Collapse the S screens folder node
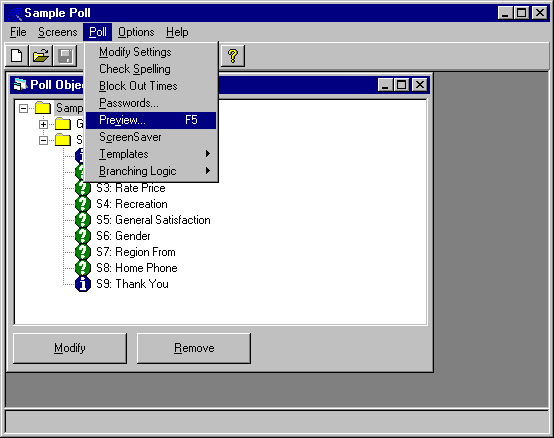The width and height of the screenshot is (554, 438). 43,140
